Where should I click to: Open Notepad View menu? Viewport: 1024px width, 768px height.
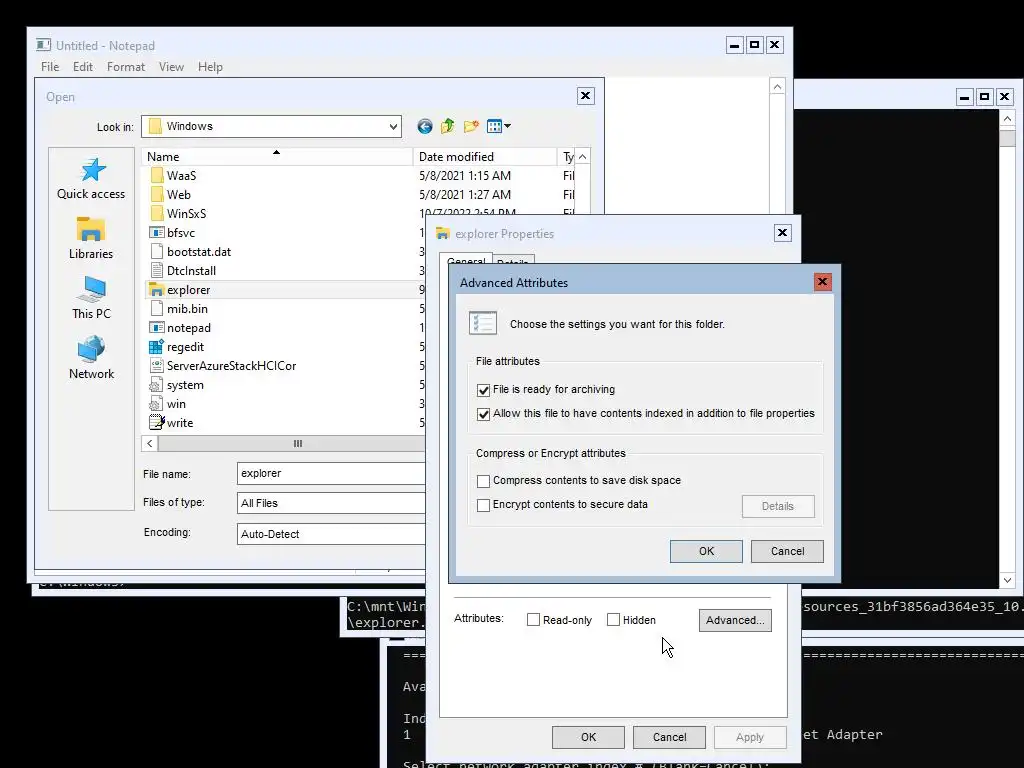[171, 67]
